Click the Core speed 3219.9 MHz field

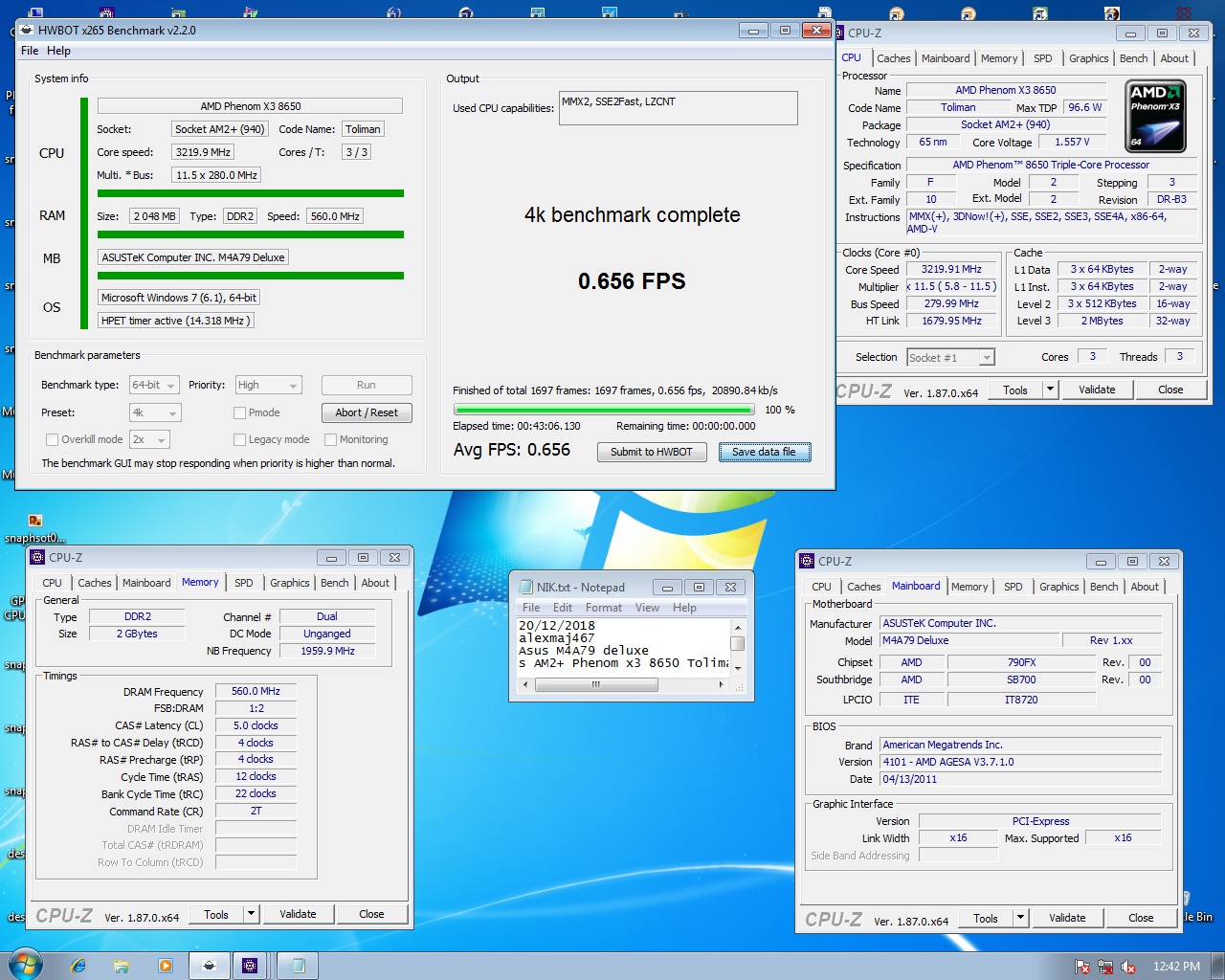pos(203,152)
